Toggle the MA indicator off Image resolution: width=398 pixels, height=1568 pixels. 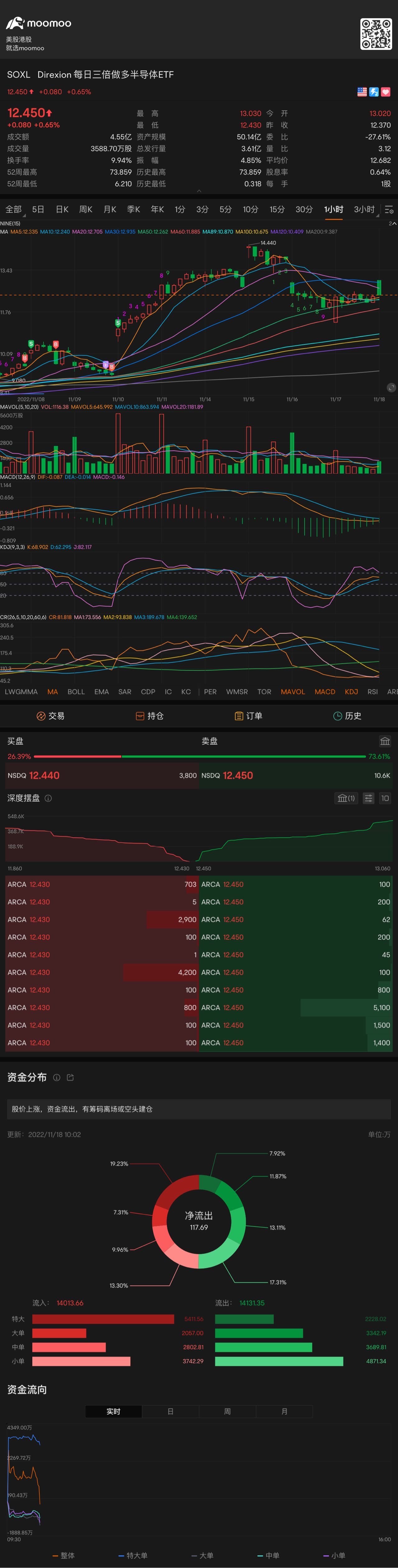[53, 692]
